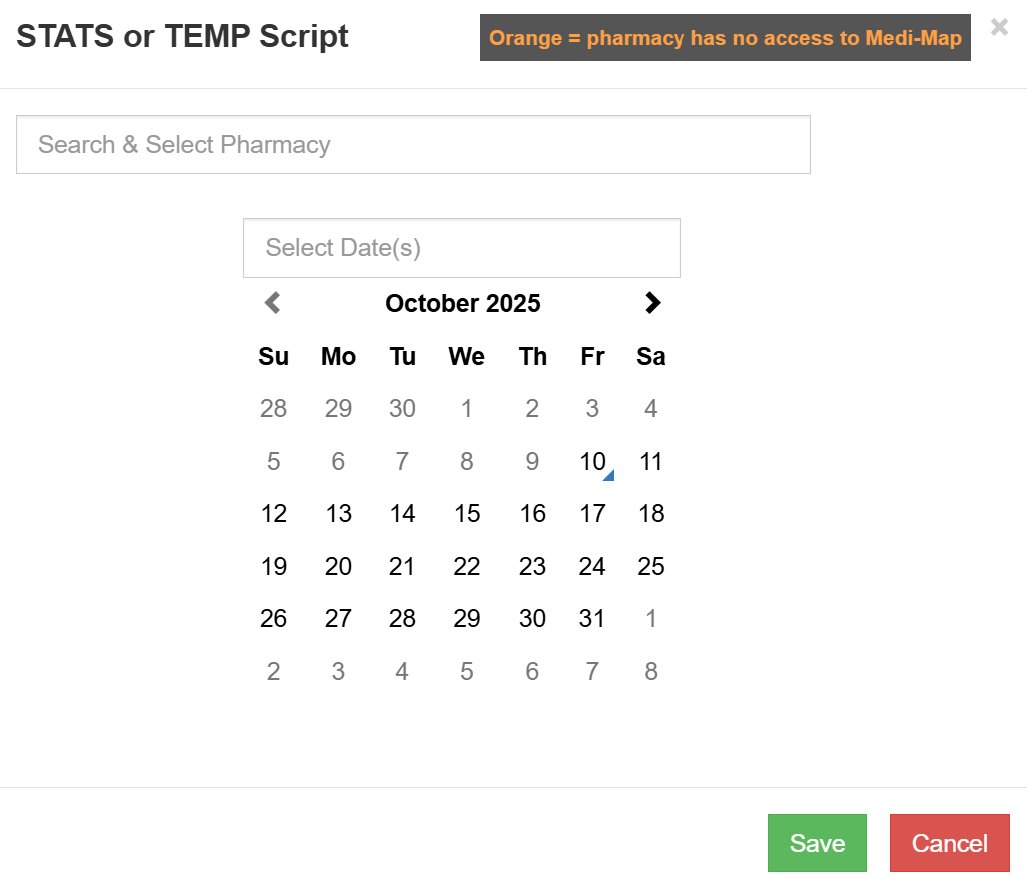Choose Sunday October 26

(x=274, y=619)
